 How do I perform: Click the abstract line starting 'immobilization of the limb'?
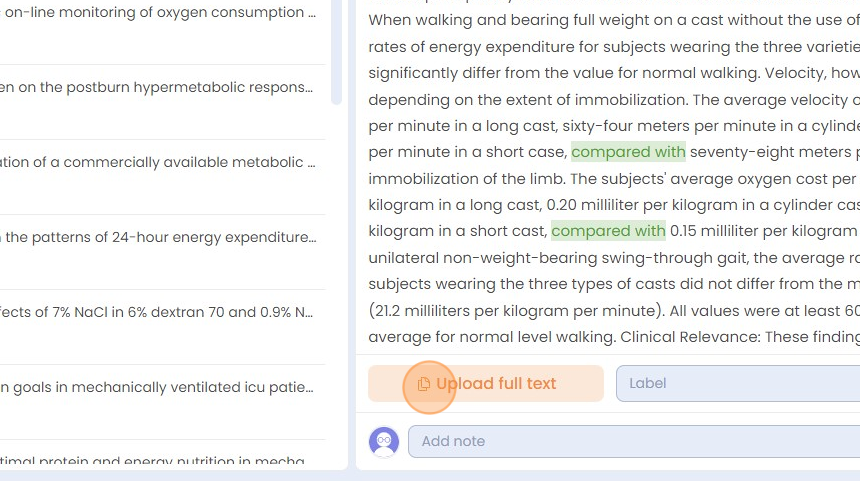[x=614, y=179]
